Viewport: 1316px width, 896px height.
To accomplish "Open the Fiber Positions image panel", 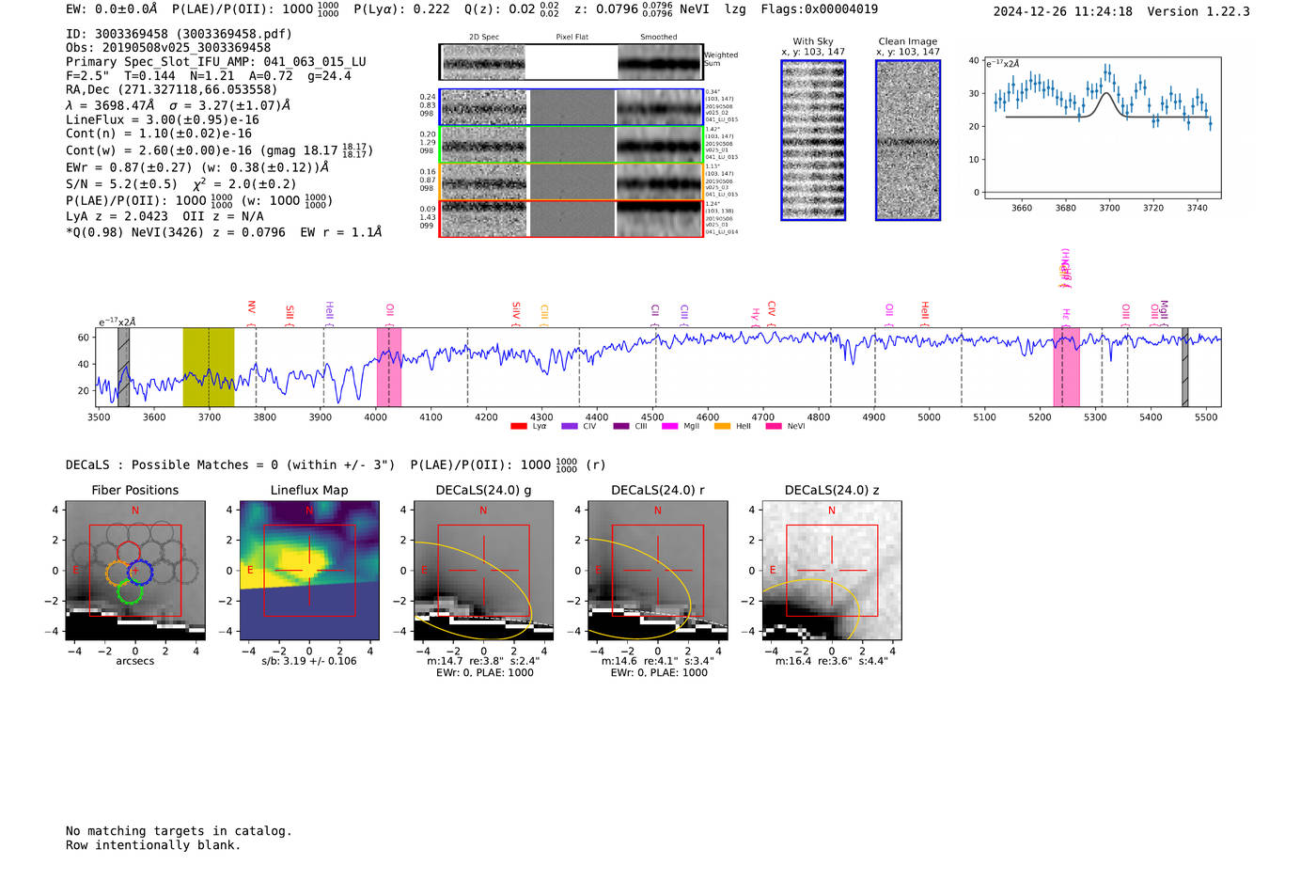I will click(x=135, y=571).
